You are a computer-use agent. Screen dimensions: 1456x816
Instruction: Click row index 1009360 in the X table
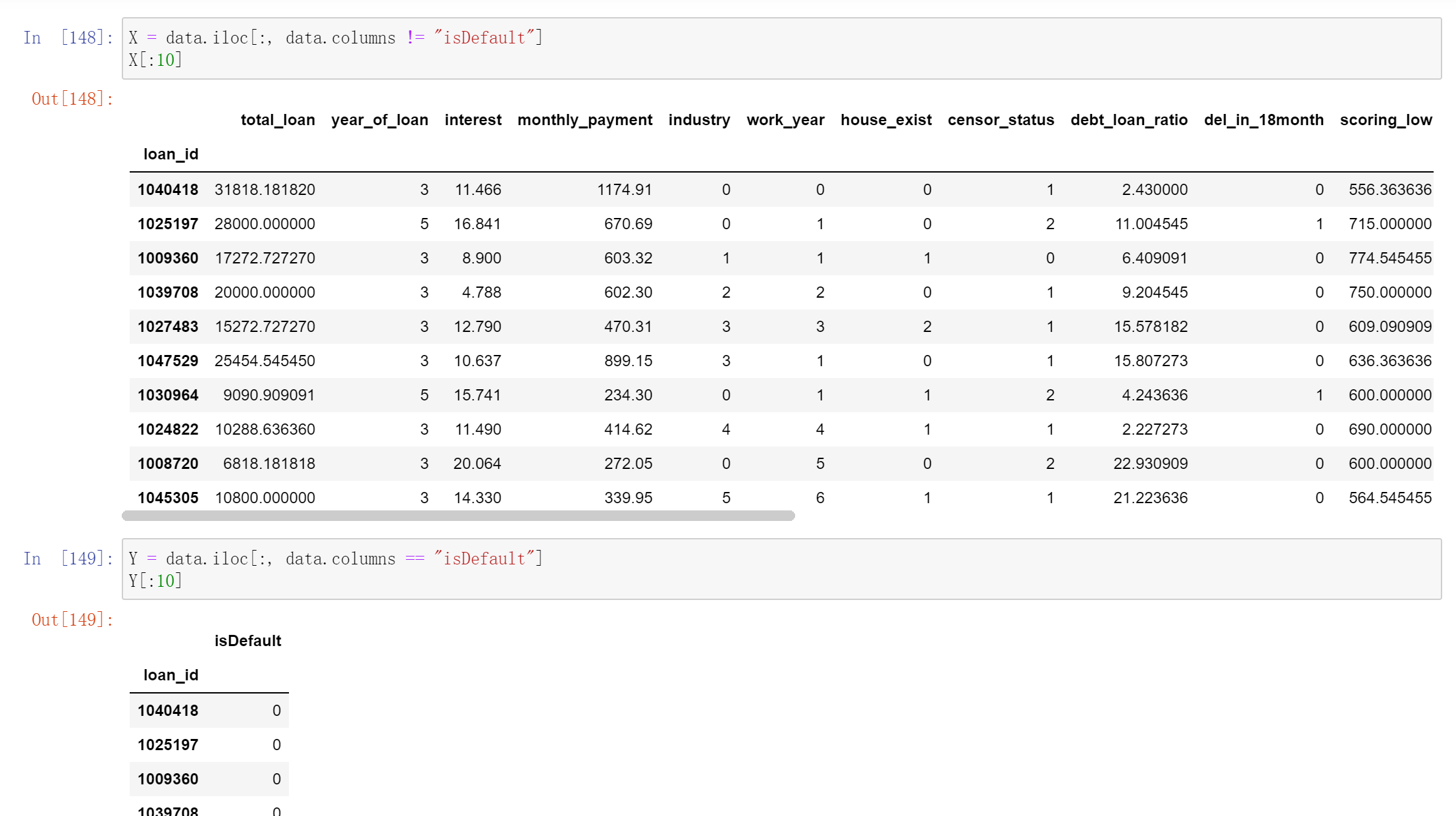168,258
